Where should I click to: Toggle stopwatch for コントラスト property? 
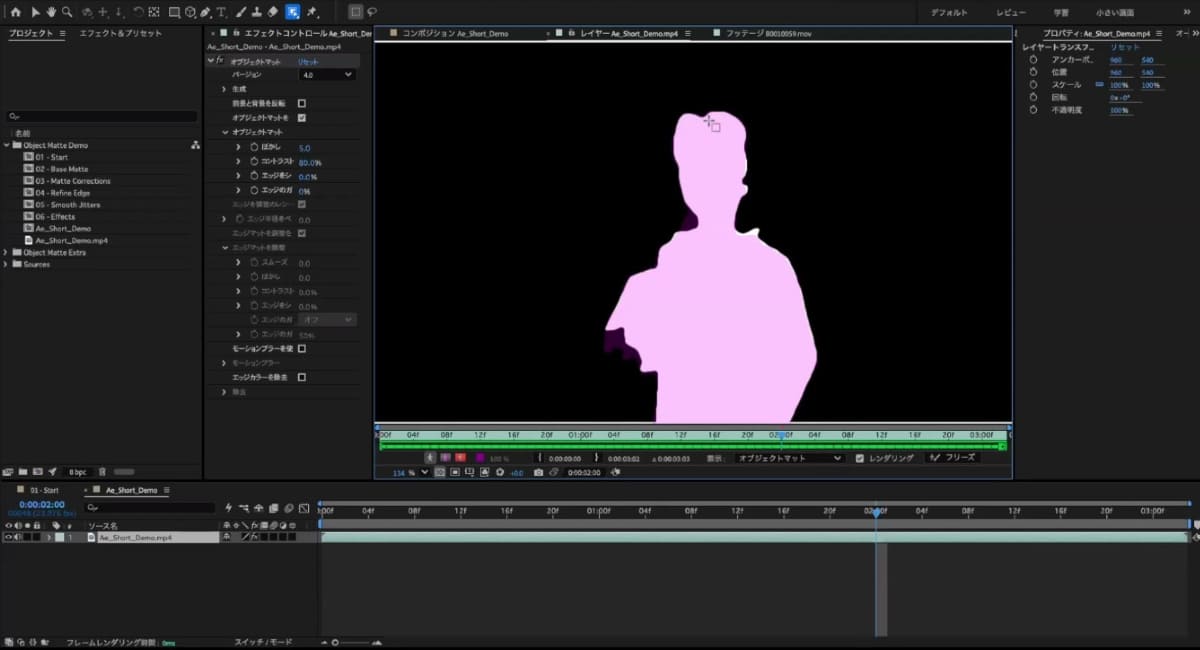pyautogui.click(x=254, y=161)
